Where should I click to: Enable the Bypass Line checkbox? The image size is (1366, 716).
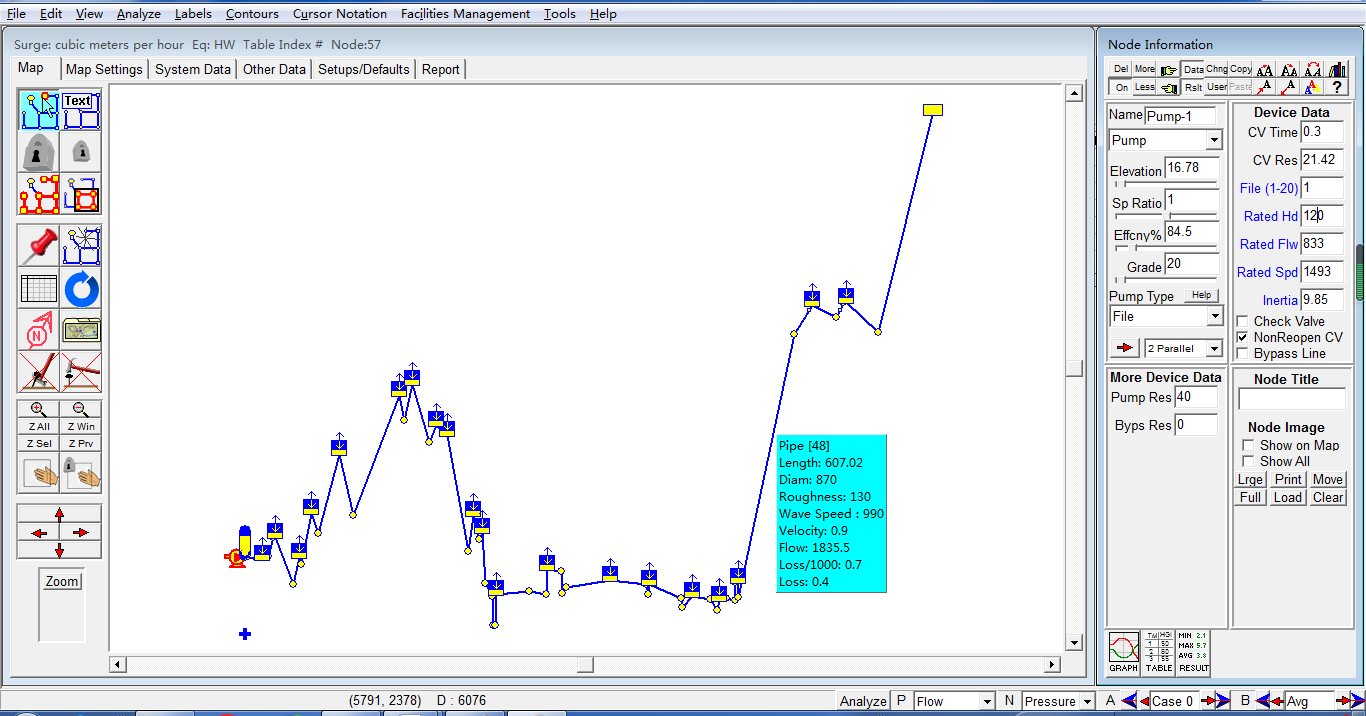tap(1242, 353)
